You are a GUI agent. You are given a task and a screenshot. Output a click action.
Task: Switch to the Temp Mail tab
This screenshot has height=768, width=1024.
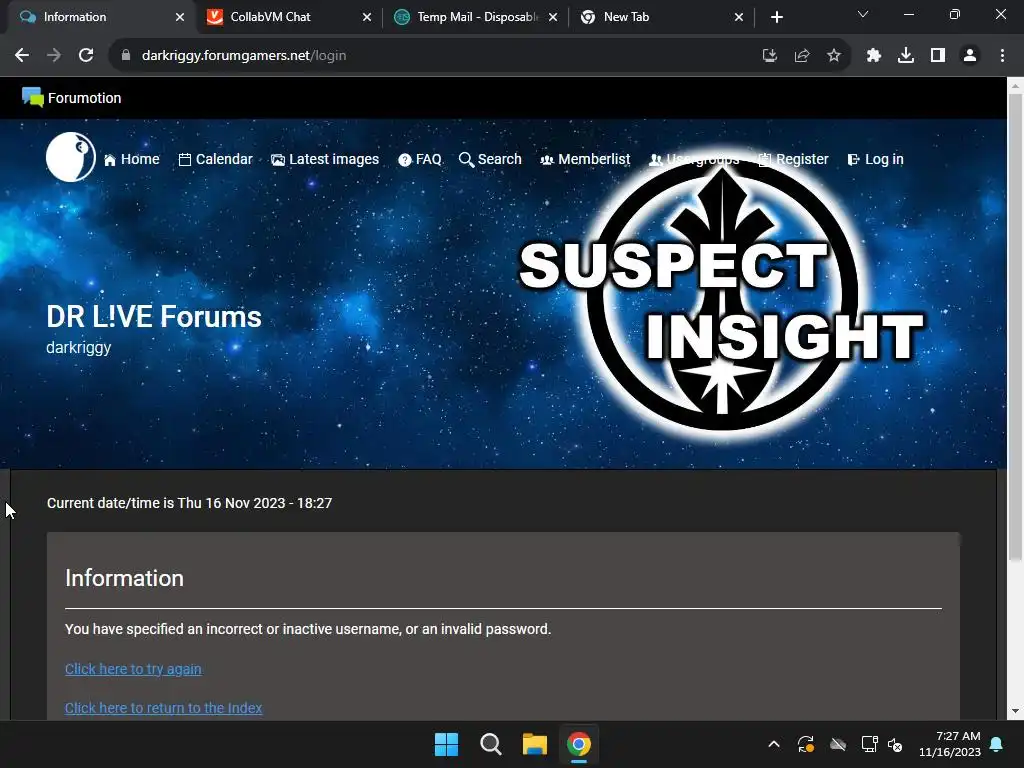(x=475, y=17)
